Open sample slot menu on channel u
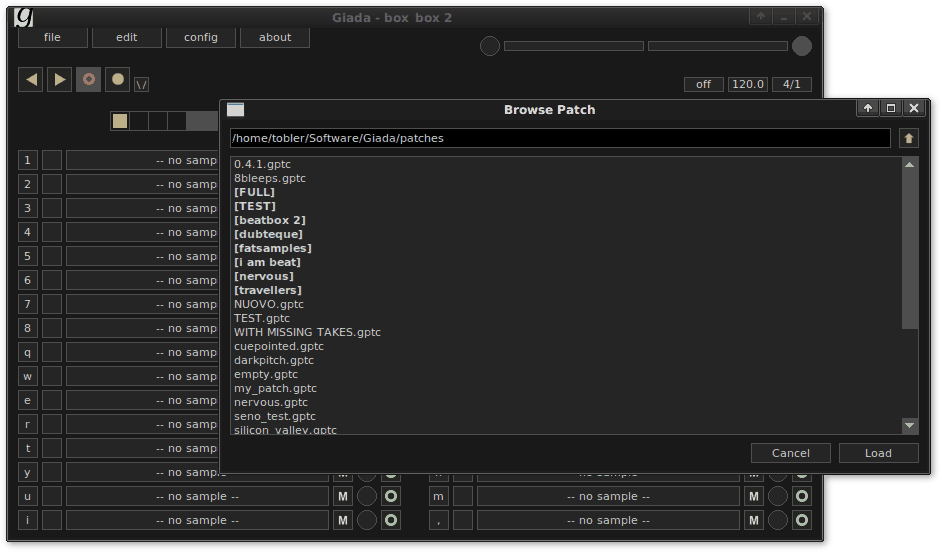Viewport: 941px width, 552px height. [197, 496]
